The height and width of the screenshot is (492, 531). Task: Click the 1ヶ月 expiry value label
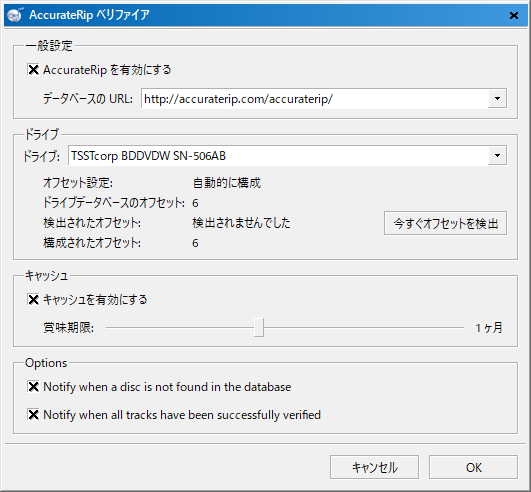[x=488, y=328]
